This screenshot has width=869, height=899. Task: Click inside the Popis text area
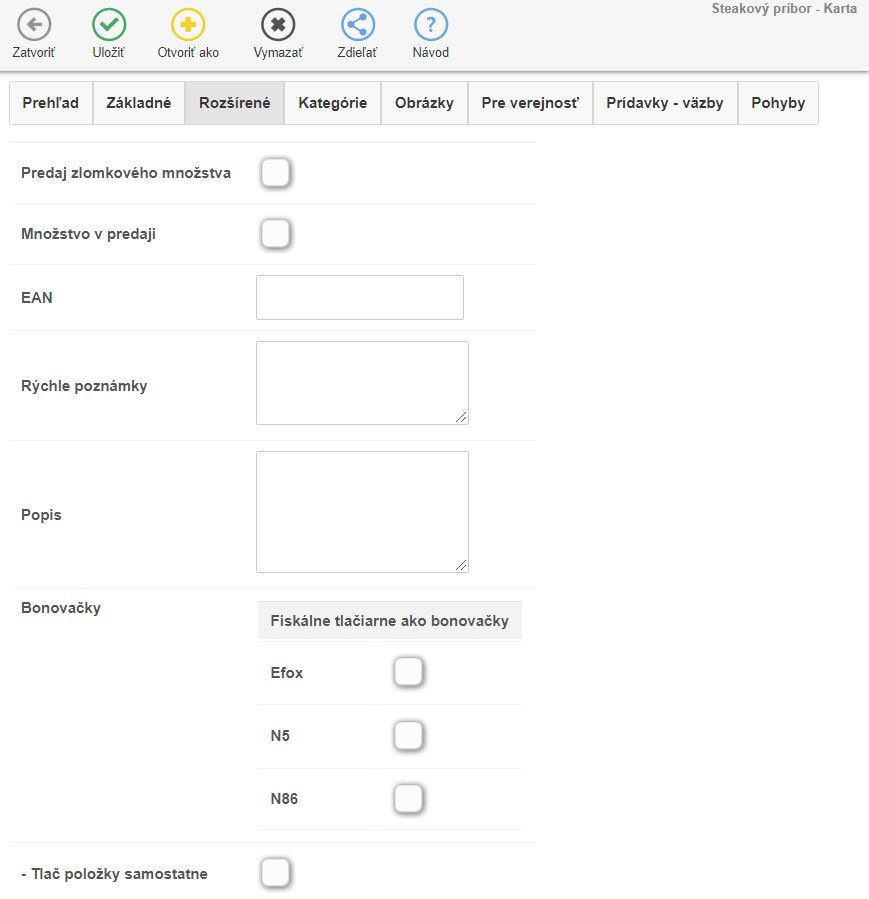click(362, 512)
